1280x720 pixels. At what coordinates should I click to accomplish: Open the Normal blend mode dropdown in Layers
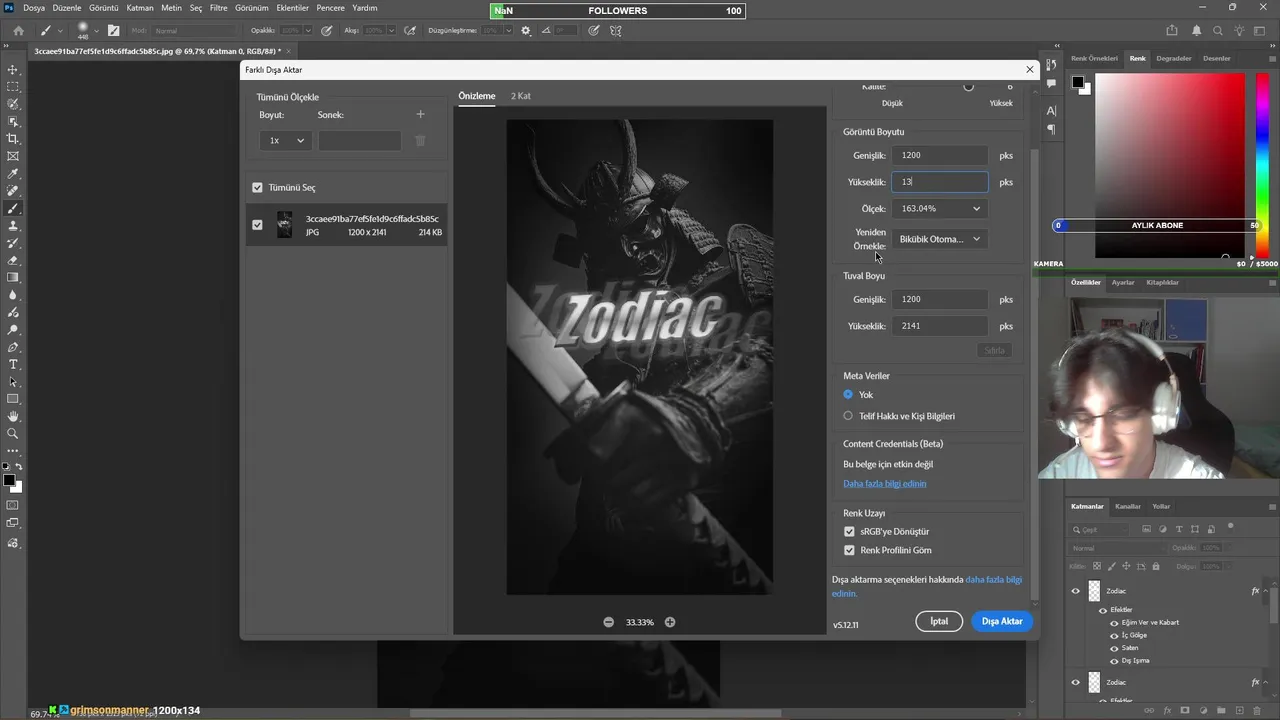[x=1117, y=548]
